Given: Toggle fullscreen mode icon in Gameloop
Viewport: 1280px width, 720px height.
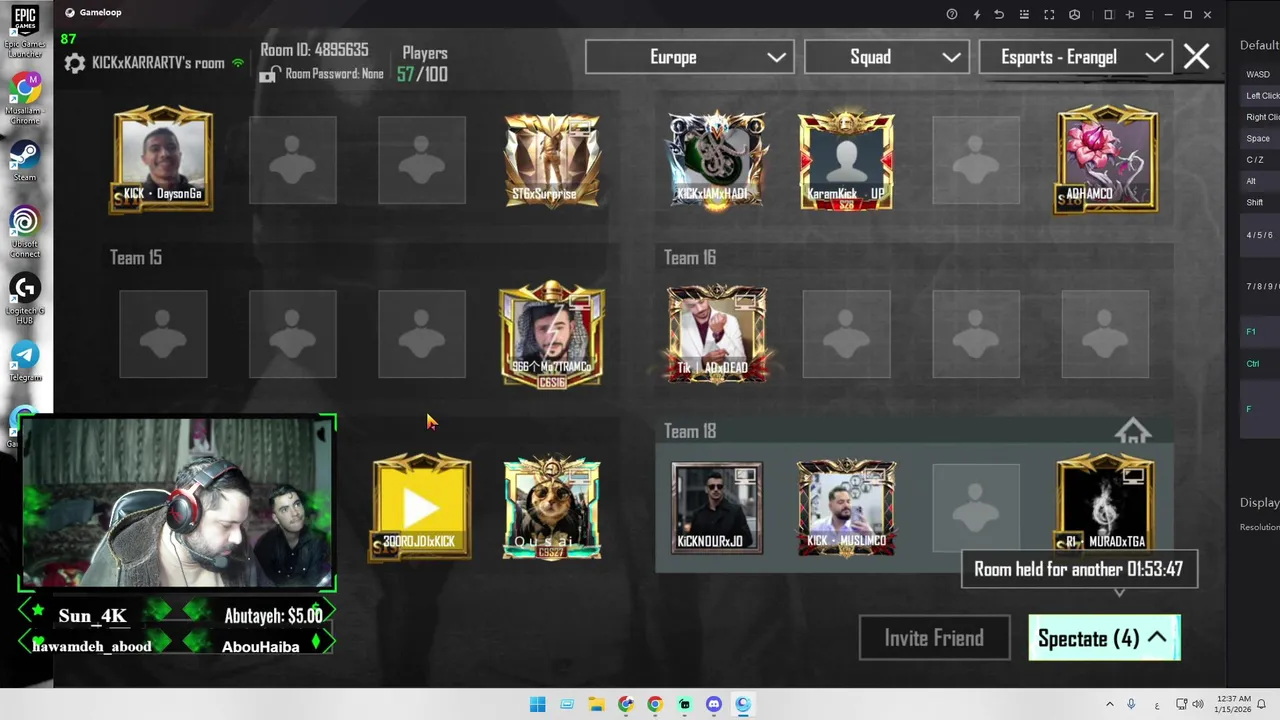Looking at the screenshot, I should tap(1049, 14).
